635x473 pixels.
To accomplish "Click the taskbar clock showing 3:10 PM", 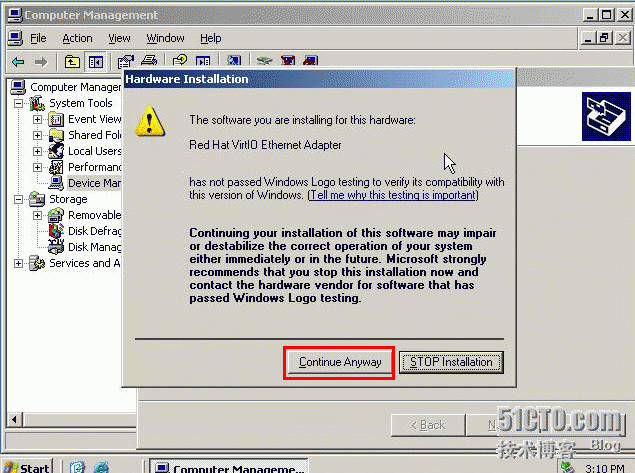I will point(605,469).
